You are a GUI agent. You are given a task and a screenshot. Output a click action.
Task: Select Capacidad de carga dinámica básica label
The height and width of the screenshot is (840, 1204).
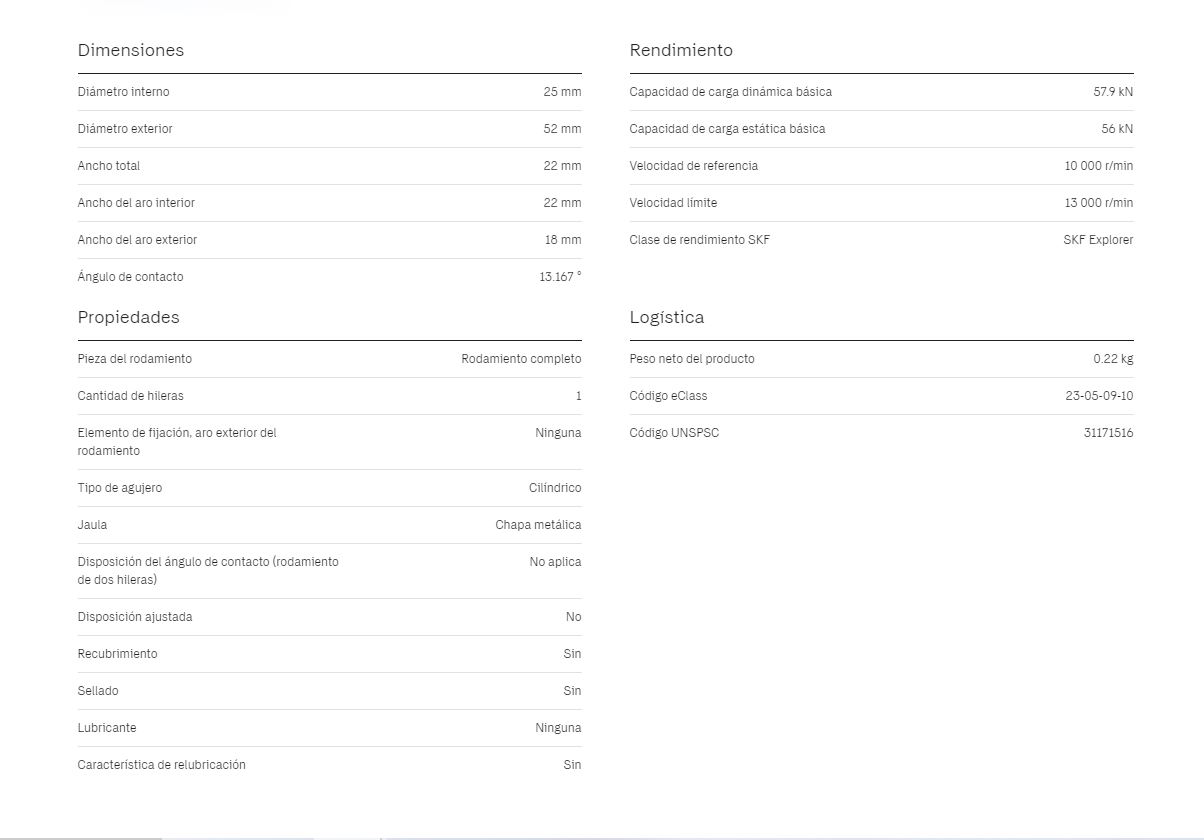pyautogui.click(x=731, y=92)
